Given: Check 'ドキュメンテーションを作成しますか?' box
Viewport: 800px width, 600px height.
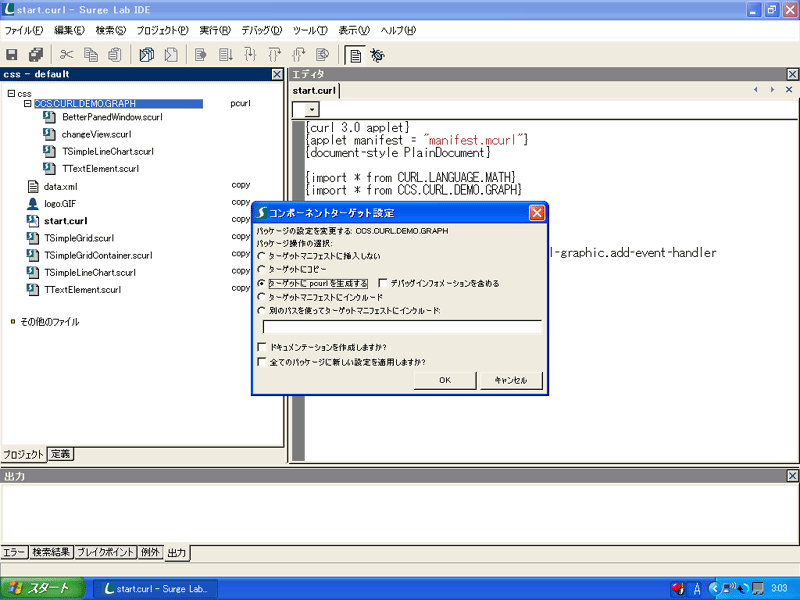Looking at the screenshot, I should [262, 347].
